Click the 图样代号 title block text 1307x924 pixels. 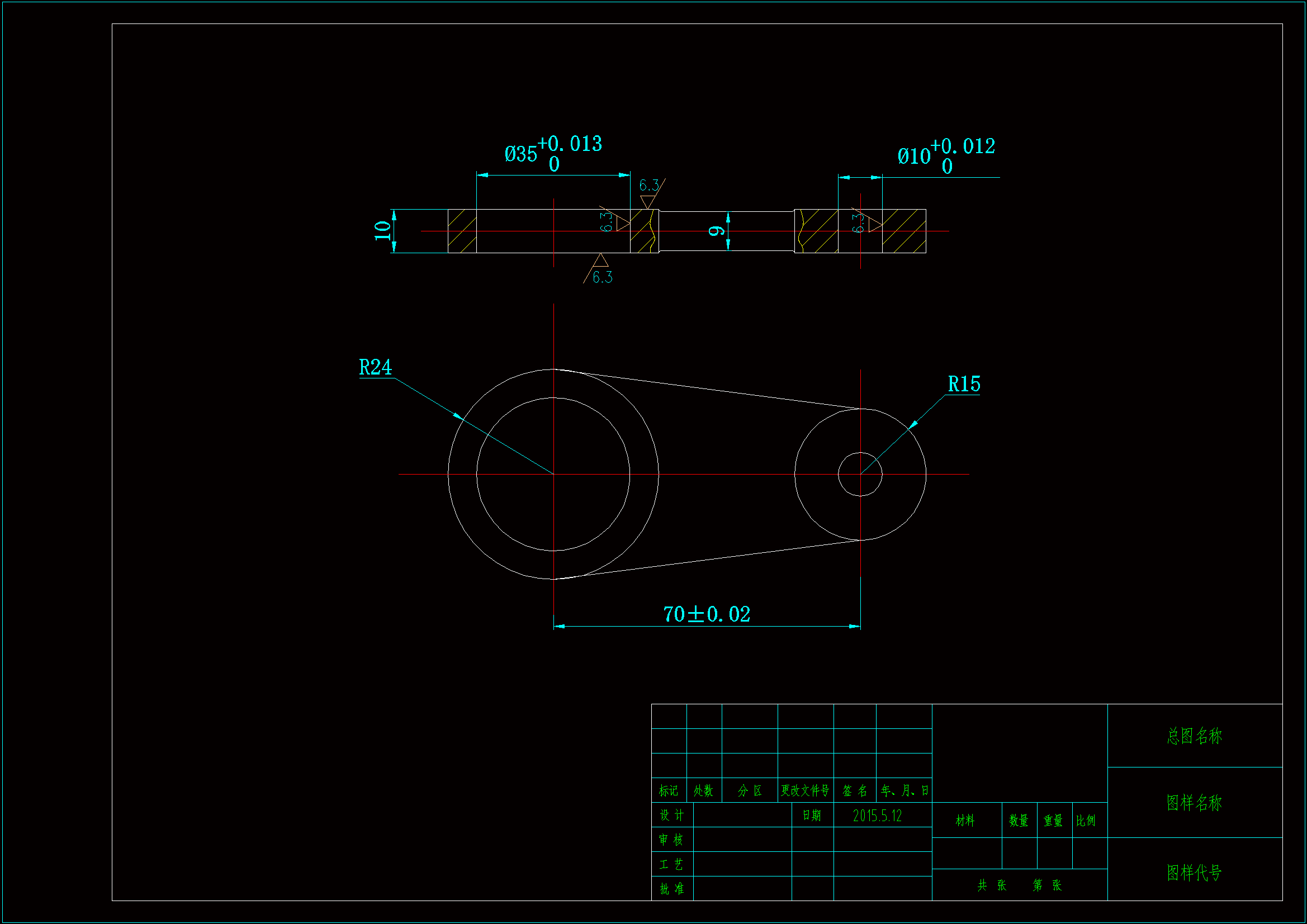coord(1194,872)
